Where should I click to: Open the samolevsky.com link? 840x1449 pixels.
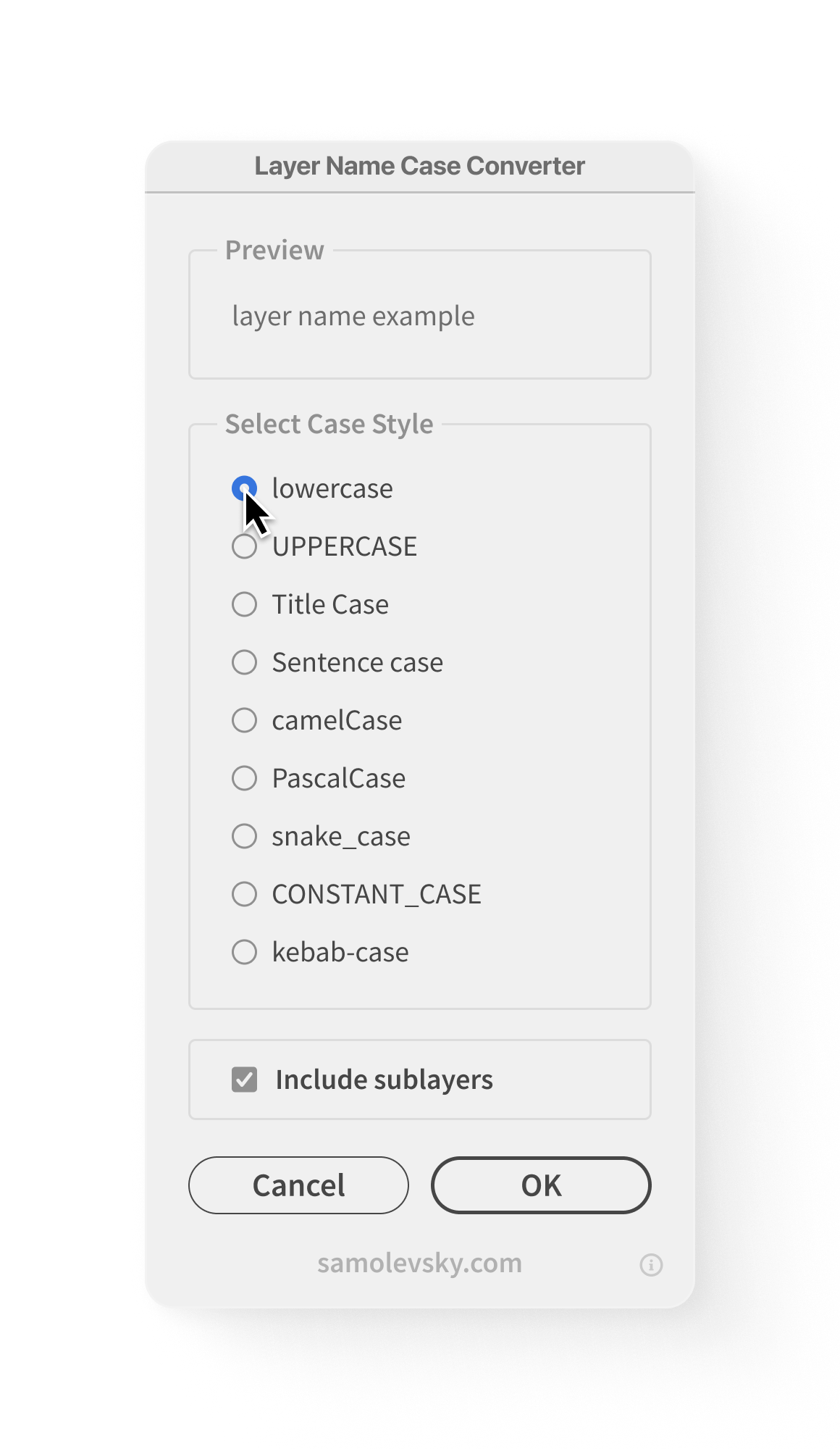point(419,1264)
